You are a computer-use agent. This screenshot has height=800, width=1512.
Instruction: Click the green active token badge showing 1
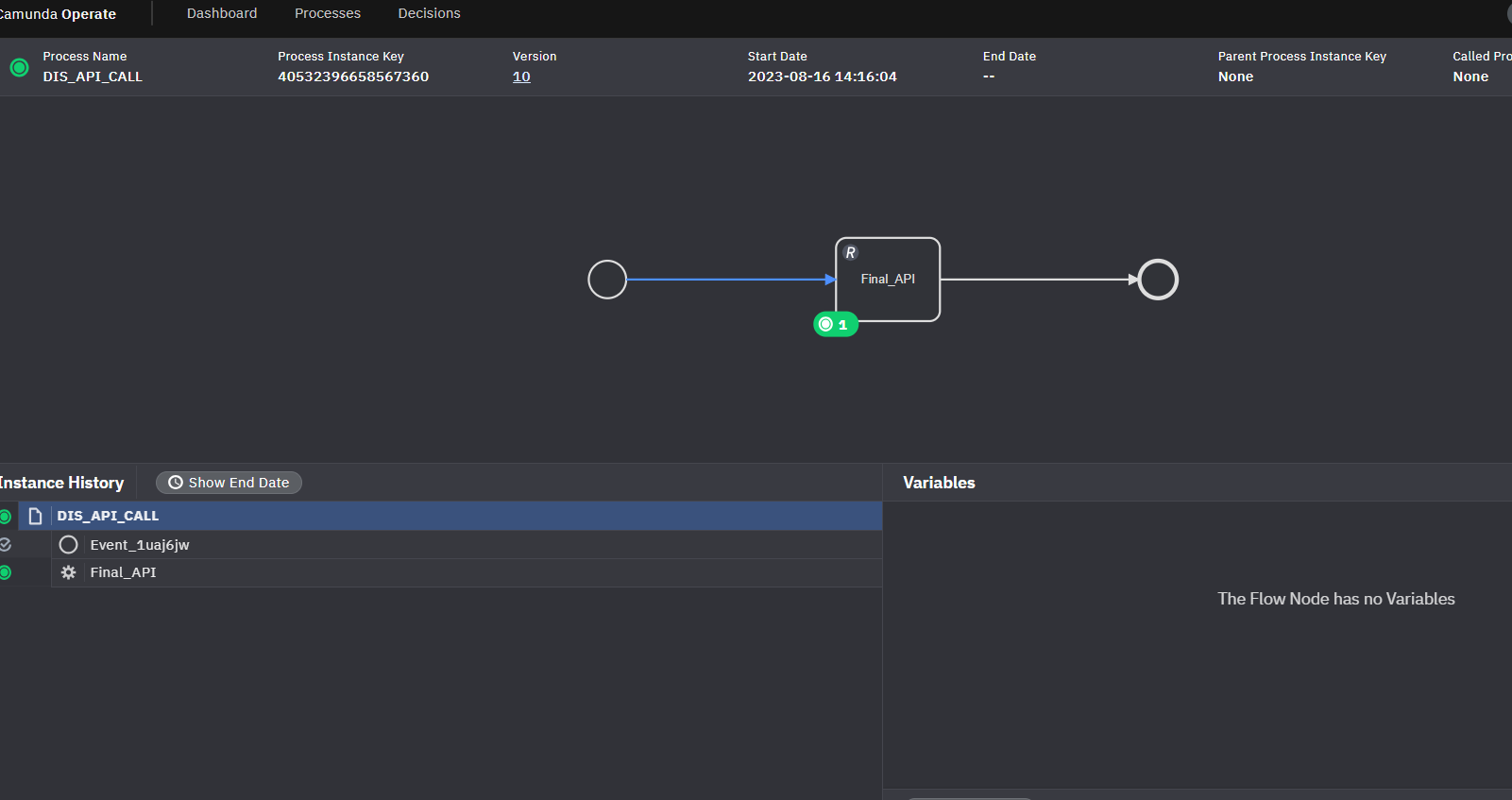pyautogui.click(x=835, y=325)
